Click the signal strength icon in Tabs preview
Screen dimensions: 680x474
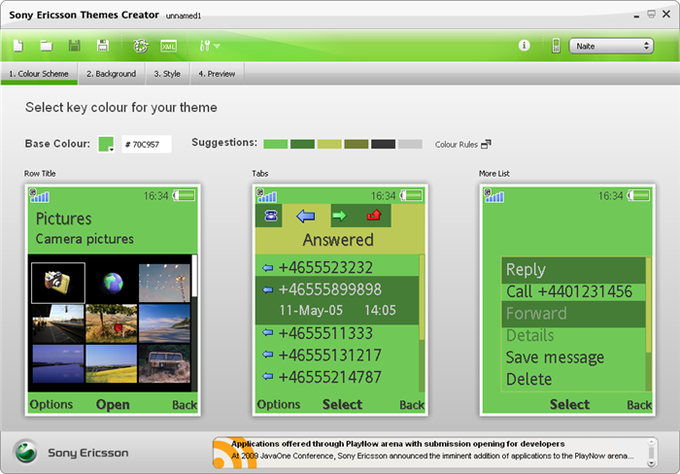pos(267,196)
